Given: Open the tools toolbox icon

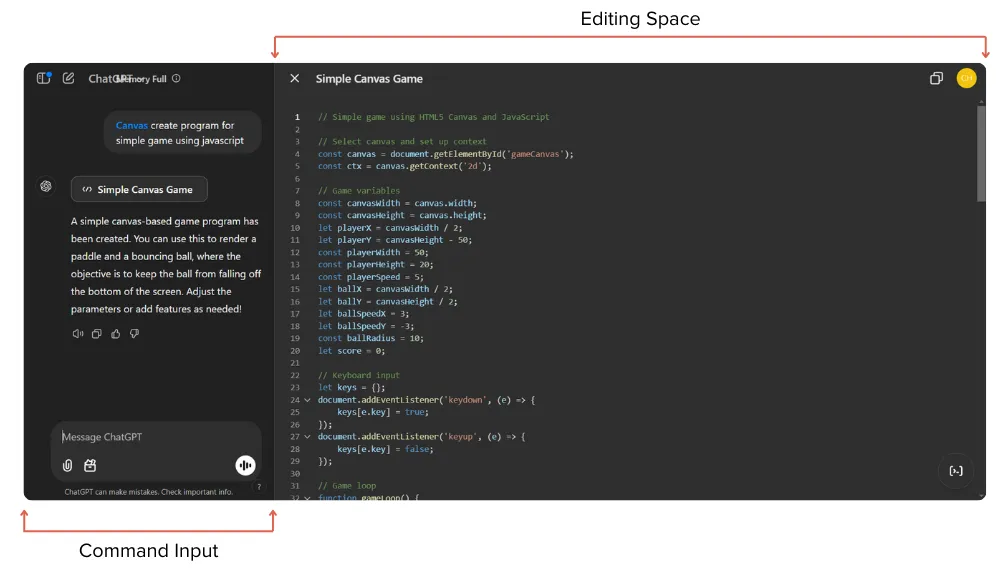Looking at the screenshot, I should click(90, 465).
